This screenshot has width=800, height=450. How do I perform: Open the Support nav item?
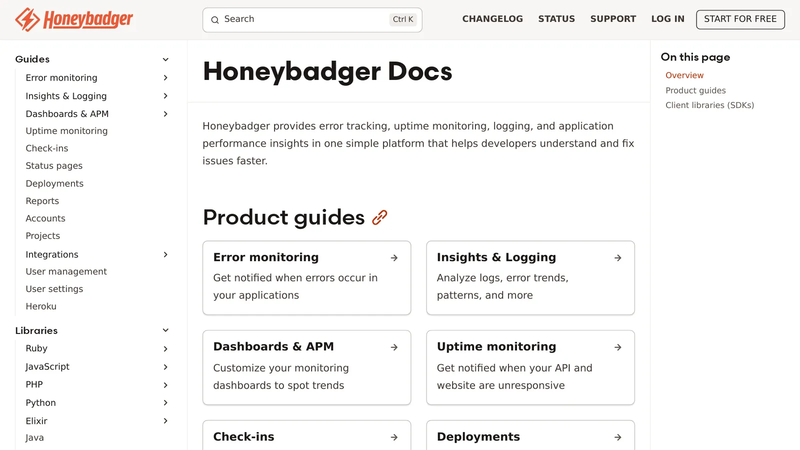point(613,19)
